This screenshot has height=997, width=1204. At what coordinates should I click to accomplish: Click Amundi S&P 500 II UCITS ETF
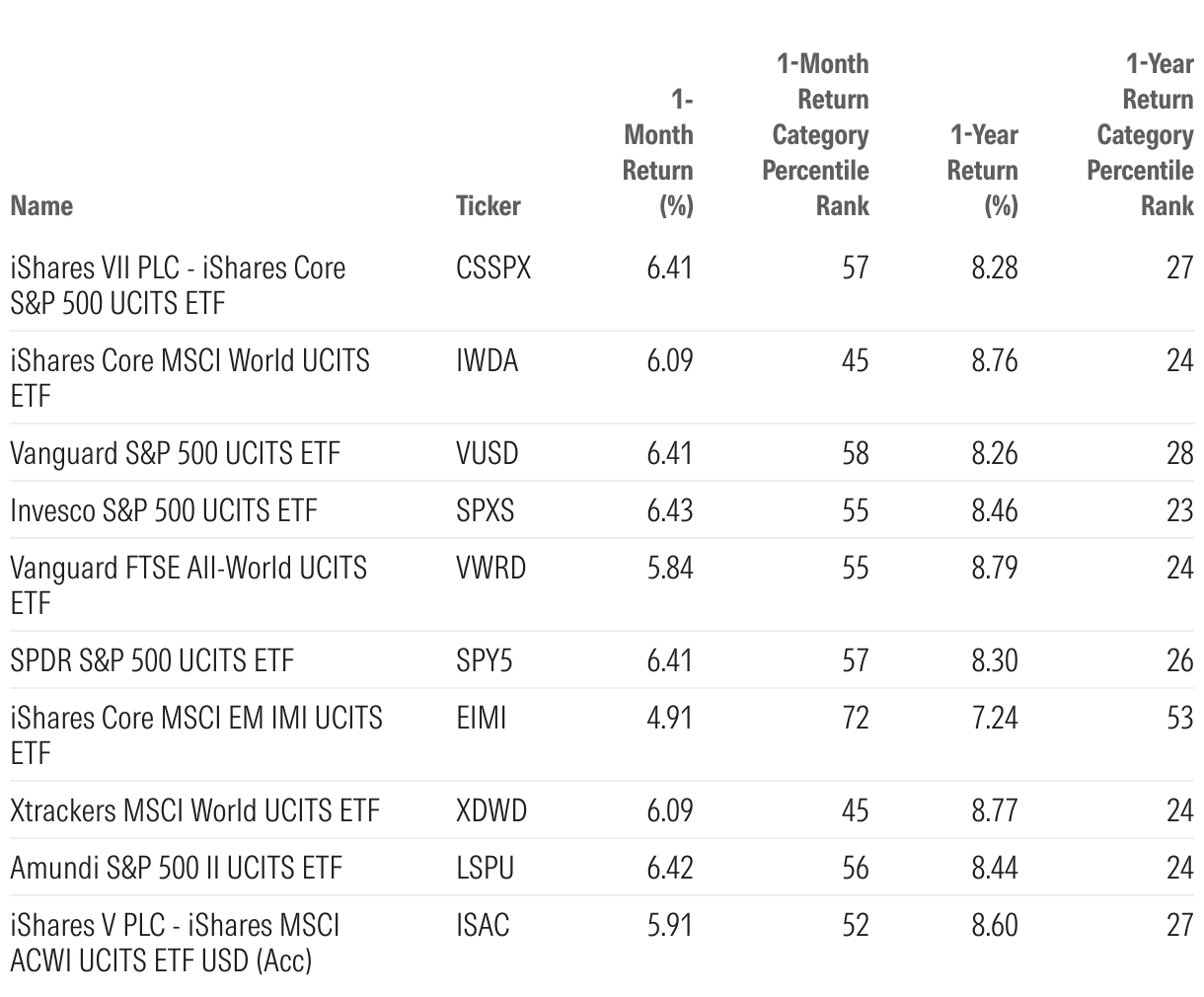(176, 868)
